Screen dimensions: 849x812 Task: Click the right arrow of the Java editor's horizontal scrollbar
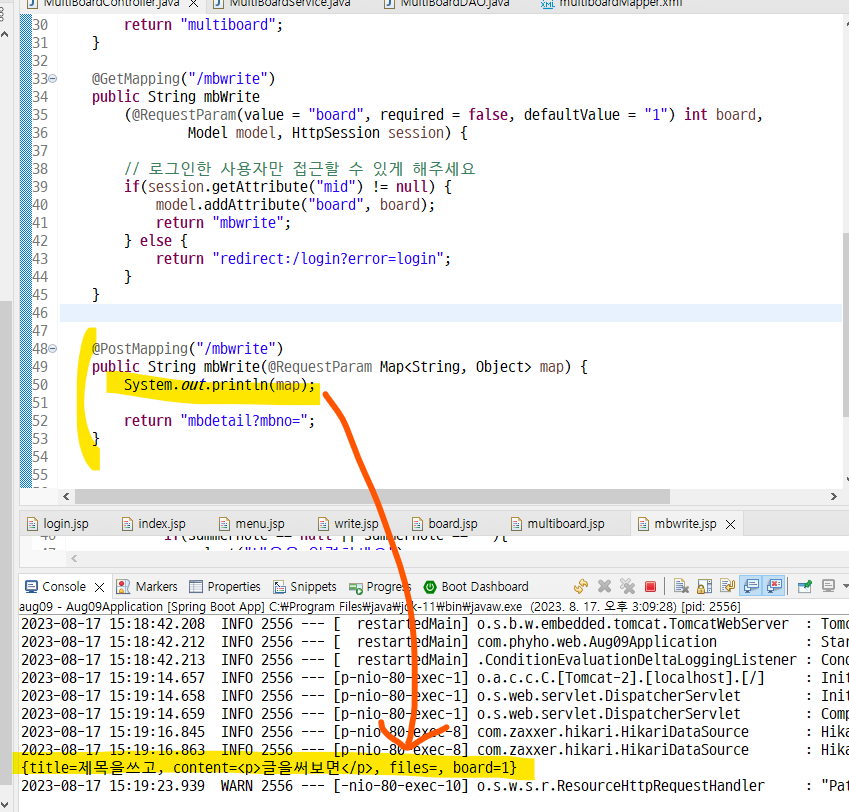point(833,496)
